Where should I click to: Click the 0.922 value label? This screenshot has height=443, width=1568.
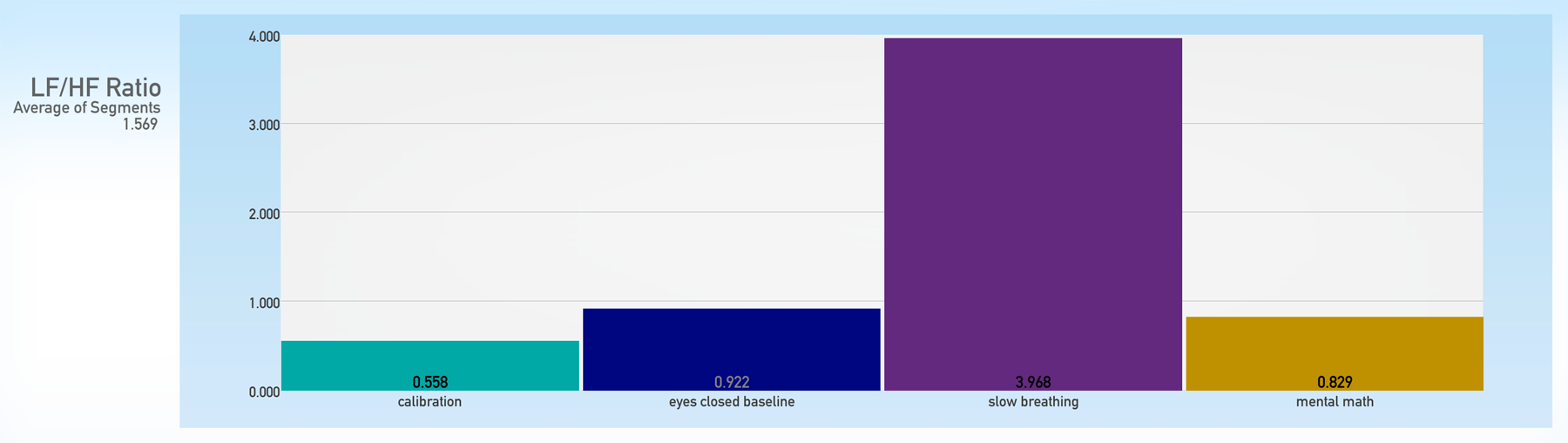[x=731, y=382]
